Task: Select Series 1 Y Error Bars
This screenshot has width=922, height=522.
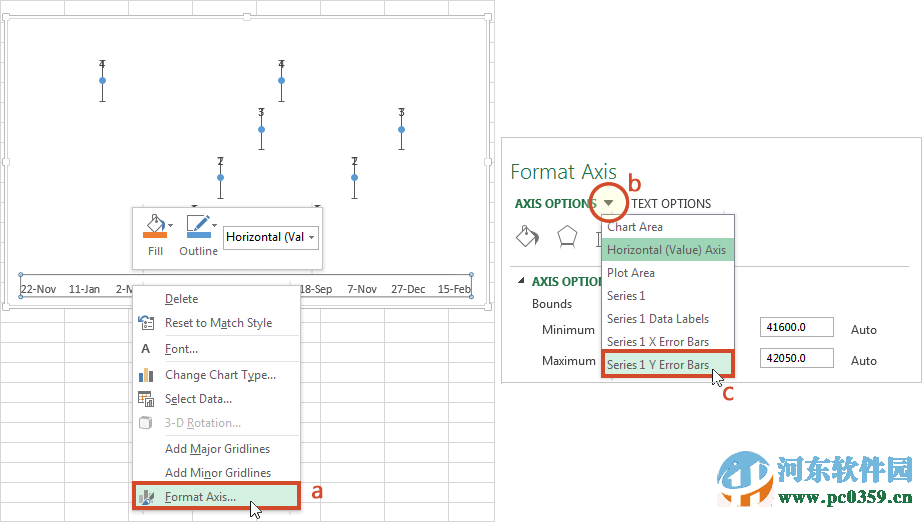Action: coord(668,364)
